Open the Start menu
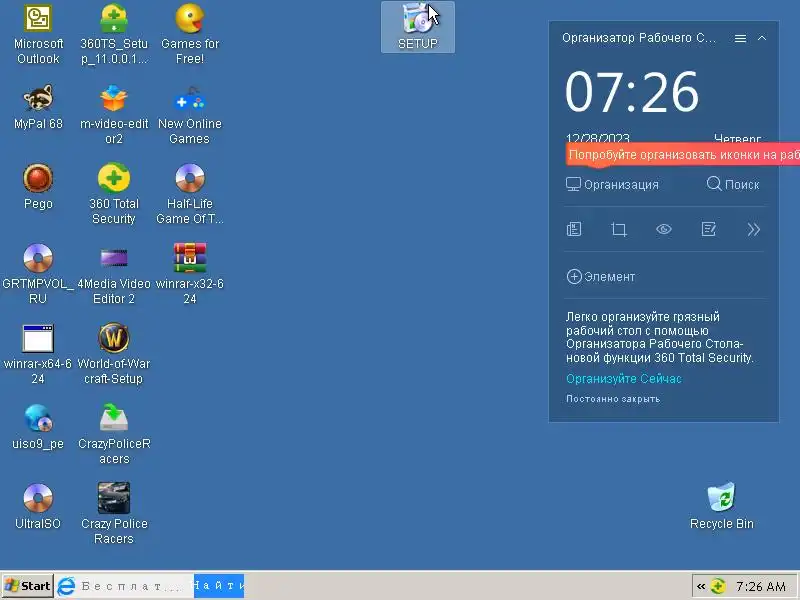800x600 pixels. coord(28,586)
